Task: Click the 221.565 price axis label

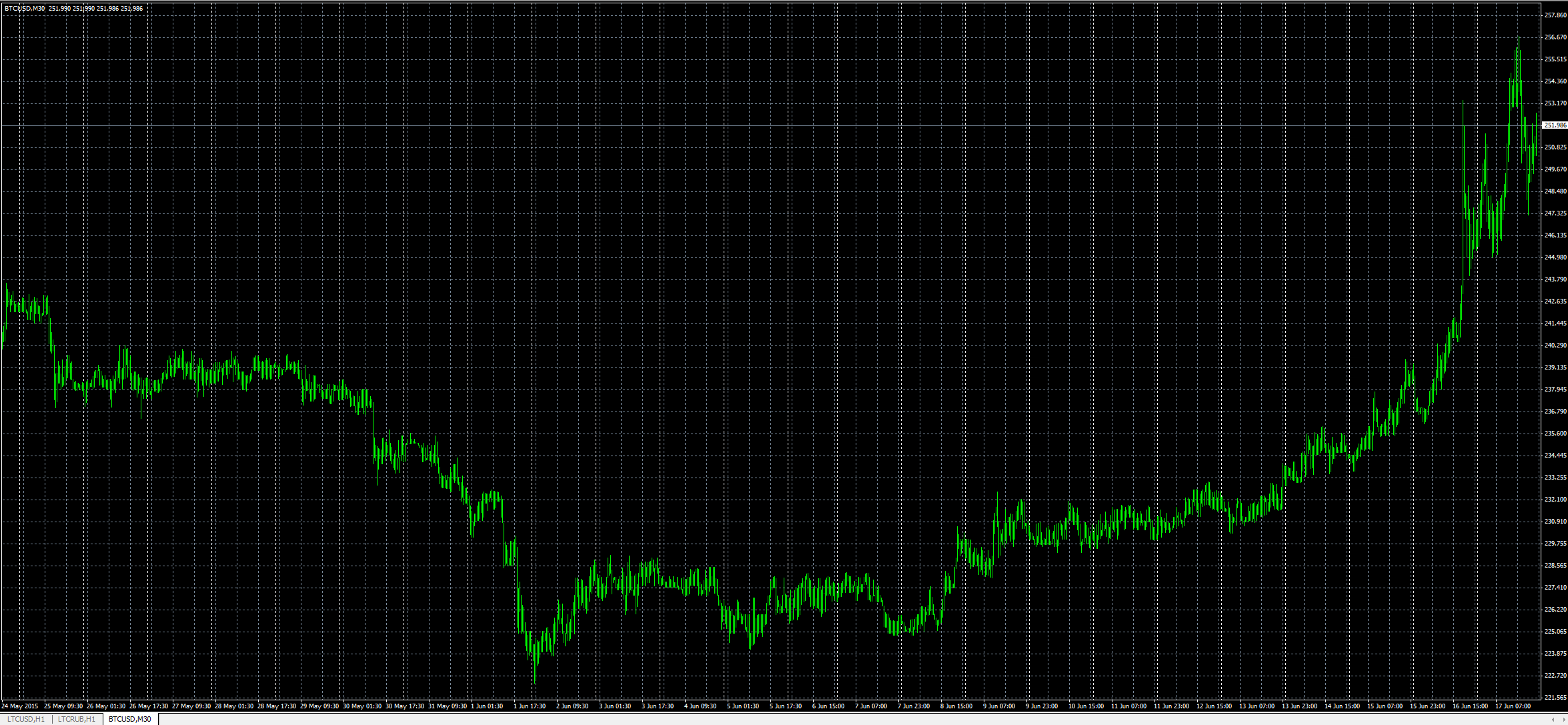Action: click(1555, 698)
